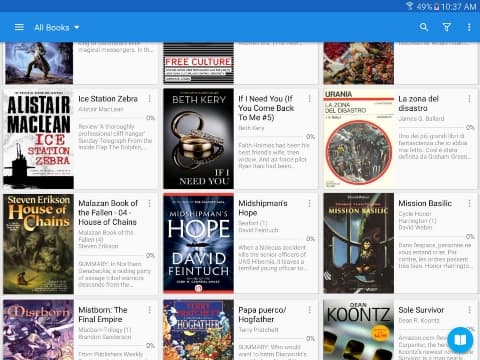The image size is (480, 360).
Task: Open options menu for La zona del disastro
Action: click(469, 99)
